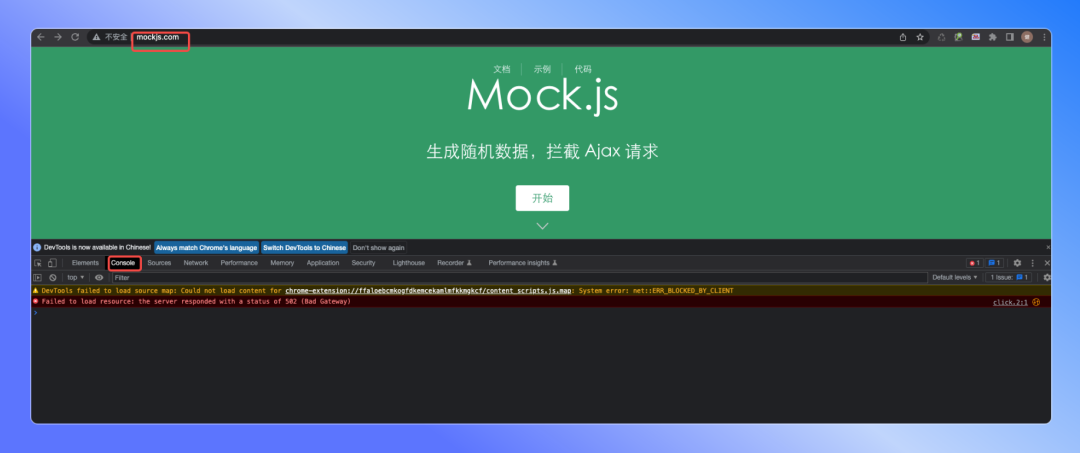Viewport: 1080px width, 453px height.
Task: Close the DevTools panel
Action: (x=1047, y=263)
